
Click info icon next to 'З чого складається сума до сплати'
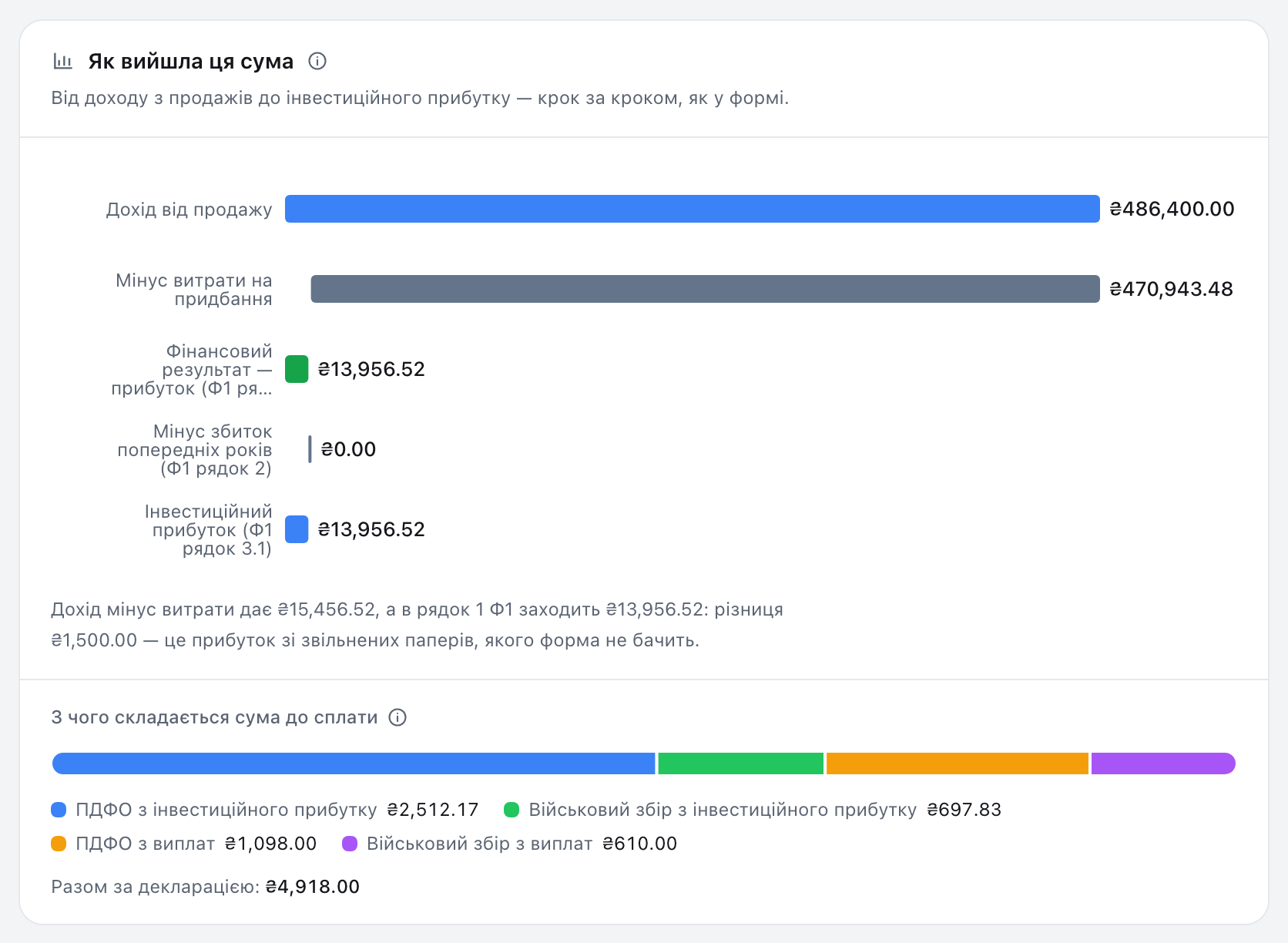[397, 717]
